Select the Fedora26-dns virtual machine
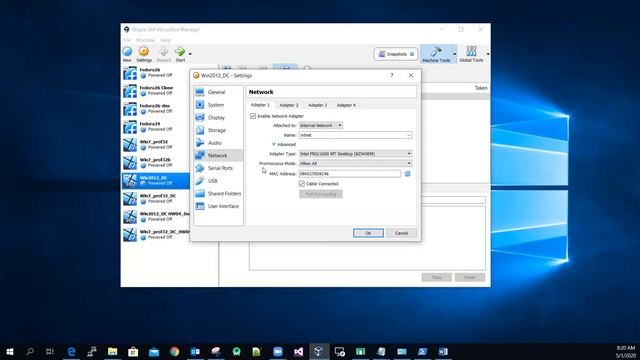640x360 pixels. (156, 109)
